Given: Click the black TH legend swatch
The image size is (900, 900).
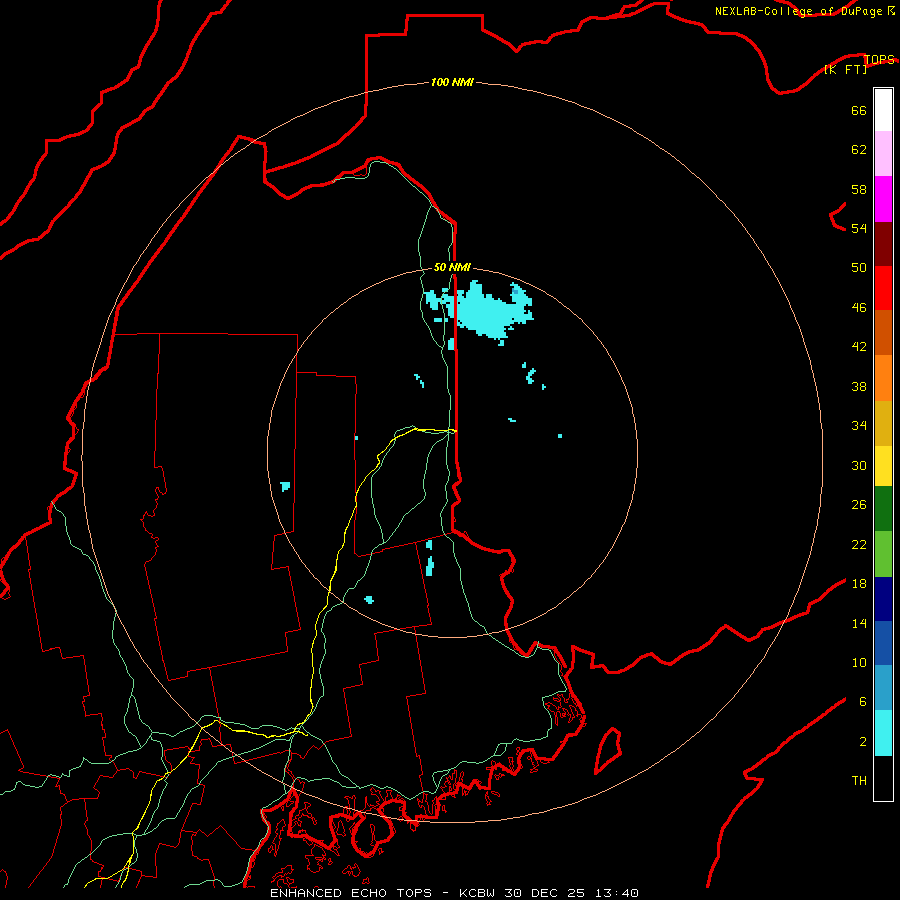Looking at the screenshot, I should tap(883, 778).
